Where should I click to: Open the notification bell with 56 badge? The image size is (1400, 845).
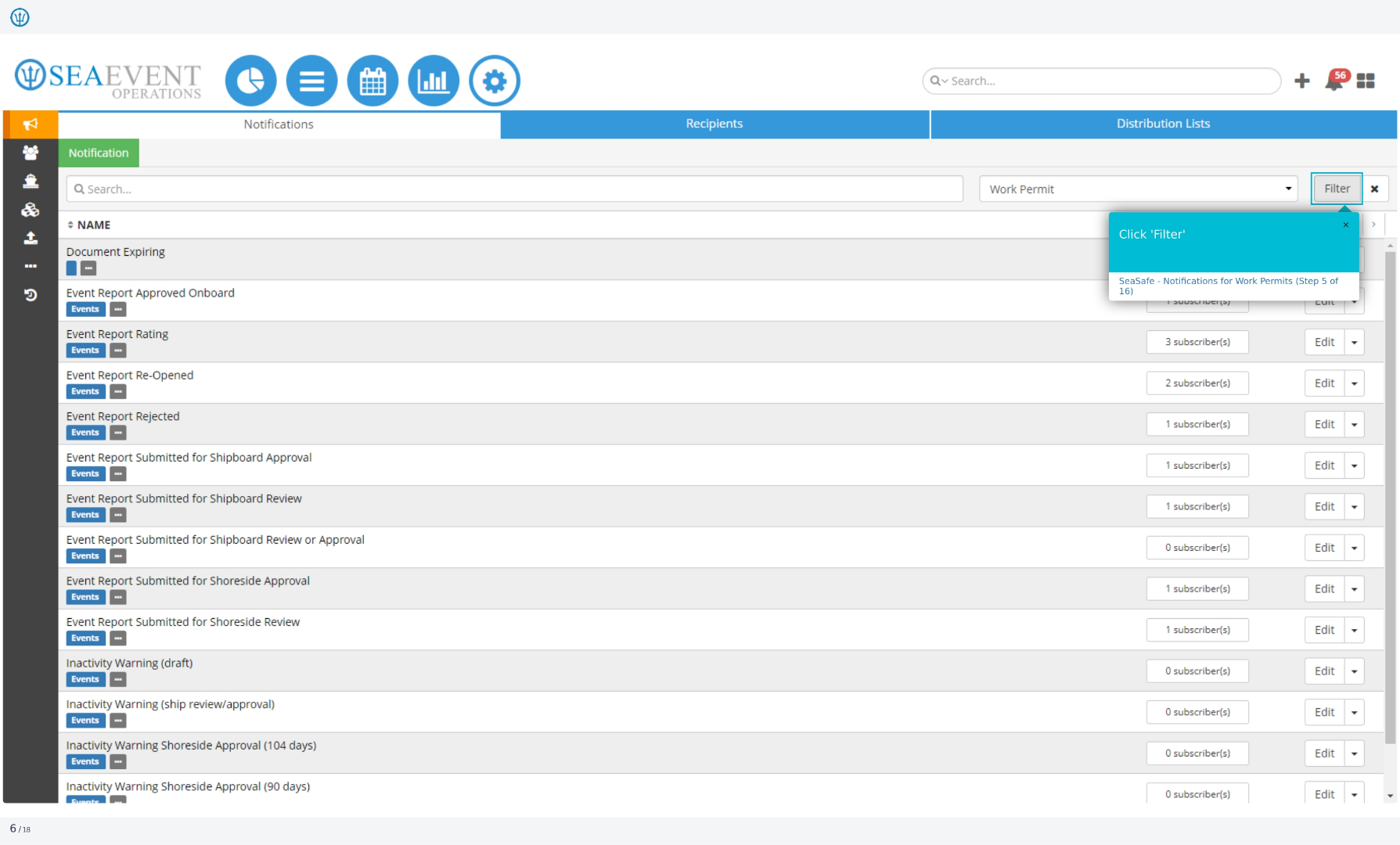[1335, 81]
